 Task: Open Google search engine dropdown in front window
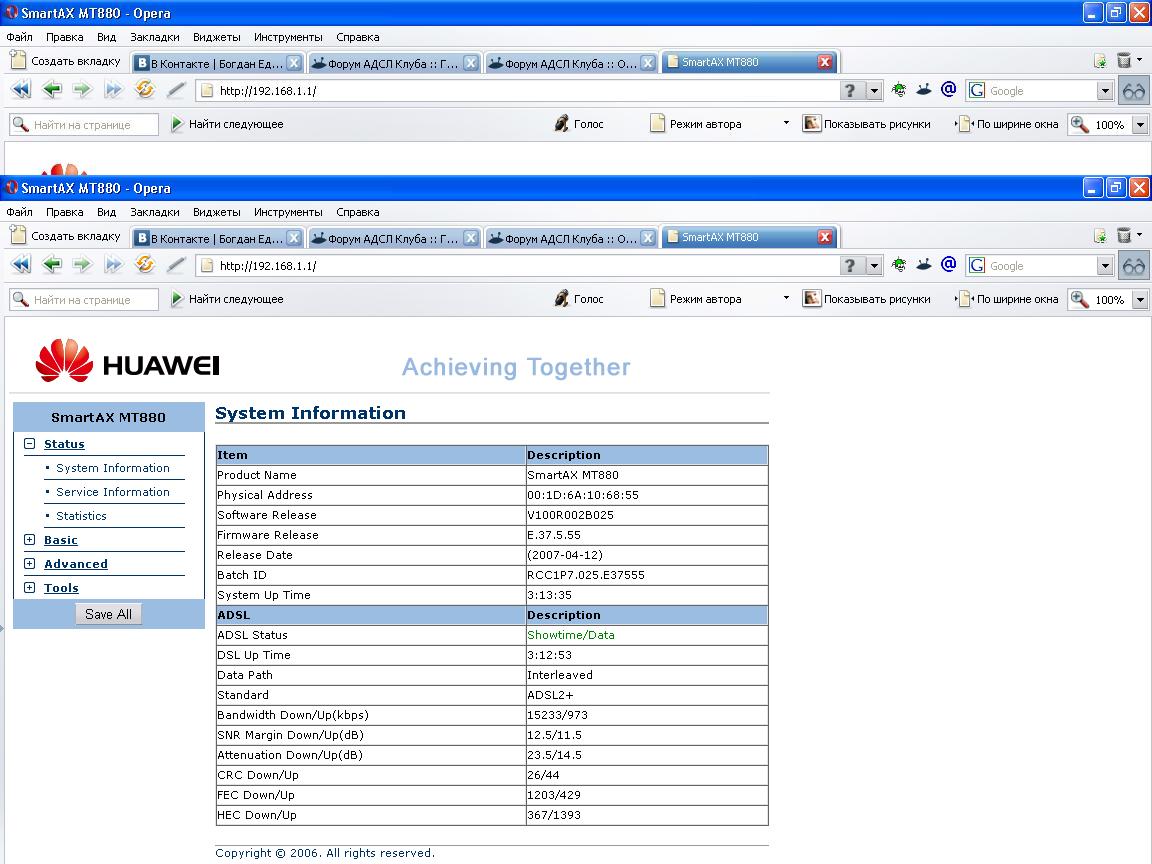tap(1105, 266)
